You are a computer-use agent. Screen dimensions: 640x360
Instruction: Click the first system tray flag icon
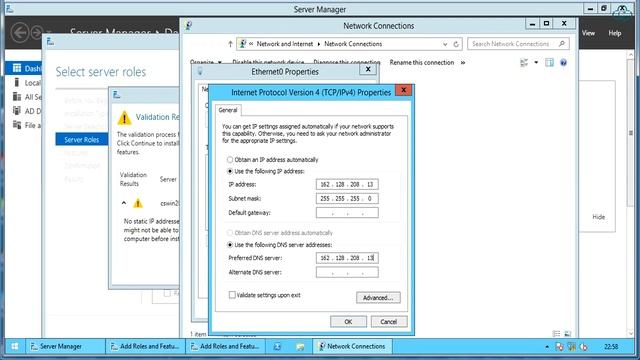[559, 347]
